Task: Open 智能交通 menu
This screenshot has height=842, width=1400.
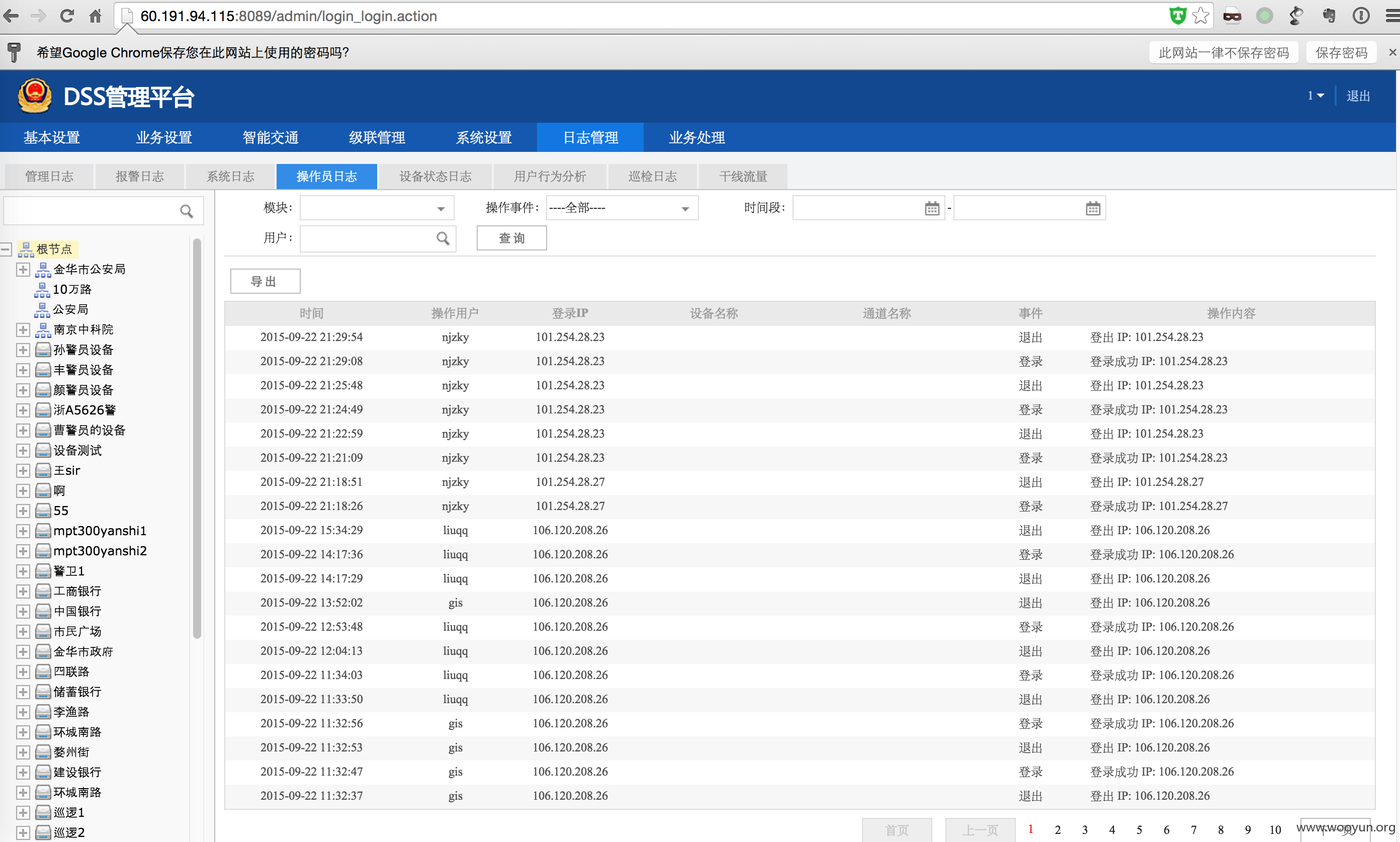Action: [x=271, y=137]
